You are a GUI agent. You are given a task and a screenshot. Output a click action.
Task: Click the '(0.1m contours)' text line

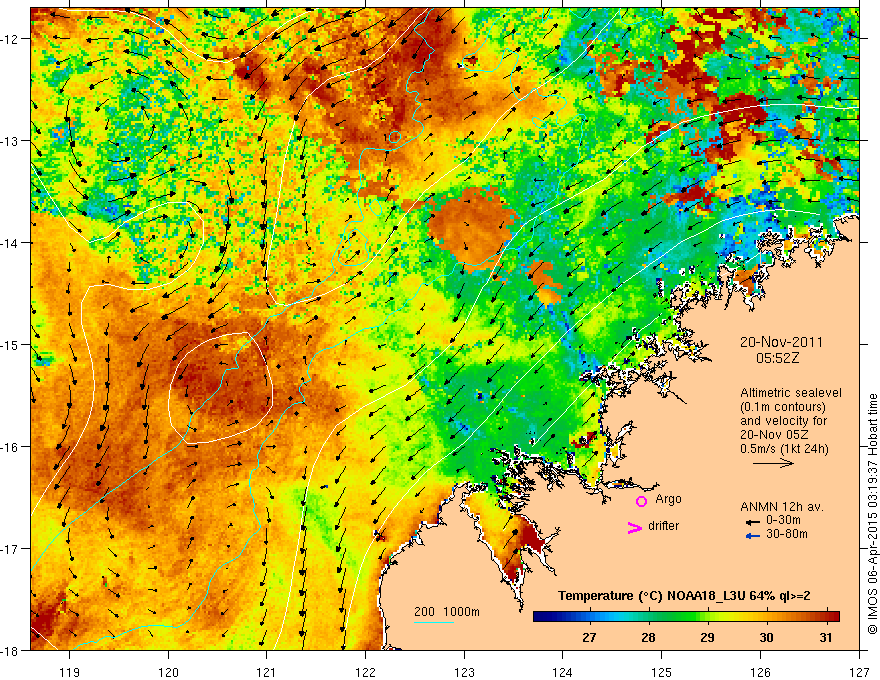(782, 407)
